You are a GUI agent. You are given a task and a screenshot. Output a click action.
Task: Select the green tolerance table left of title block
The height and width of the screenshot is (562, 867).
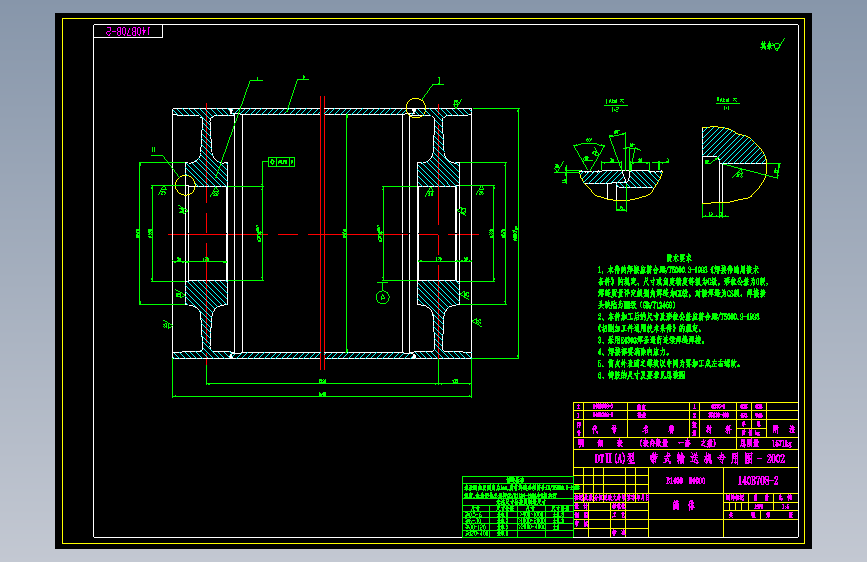[518, 507]
